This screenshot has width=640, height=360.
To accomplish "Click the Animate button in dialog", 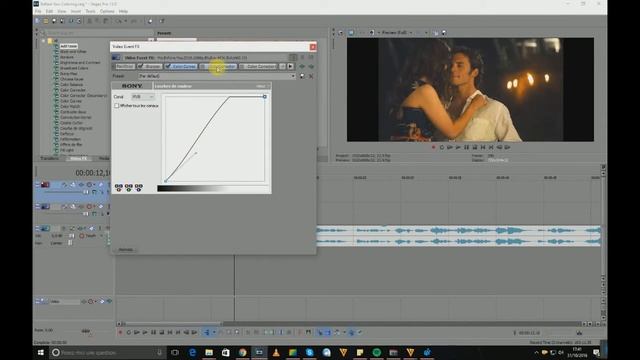I will (125, 249).
